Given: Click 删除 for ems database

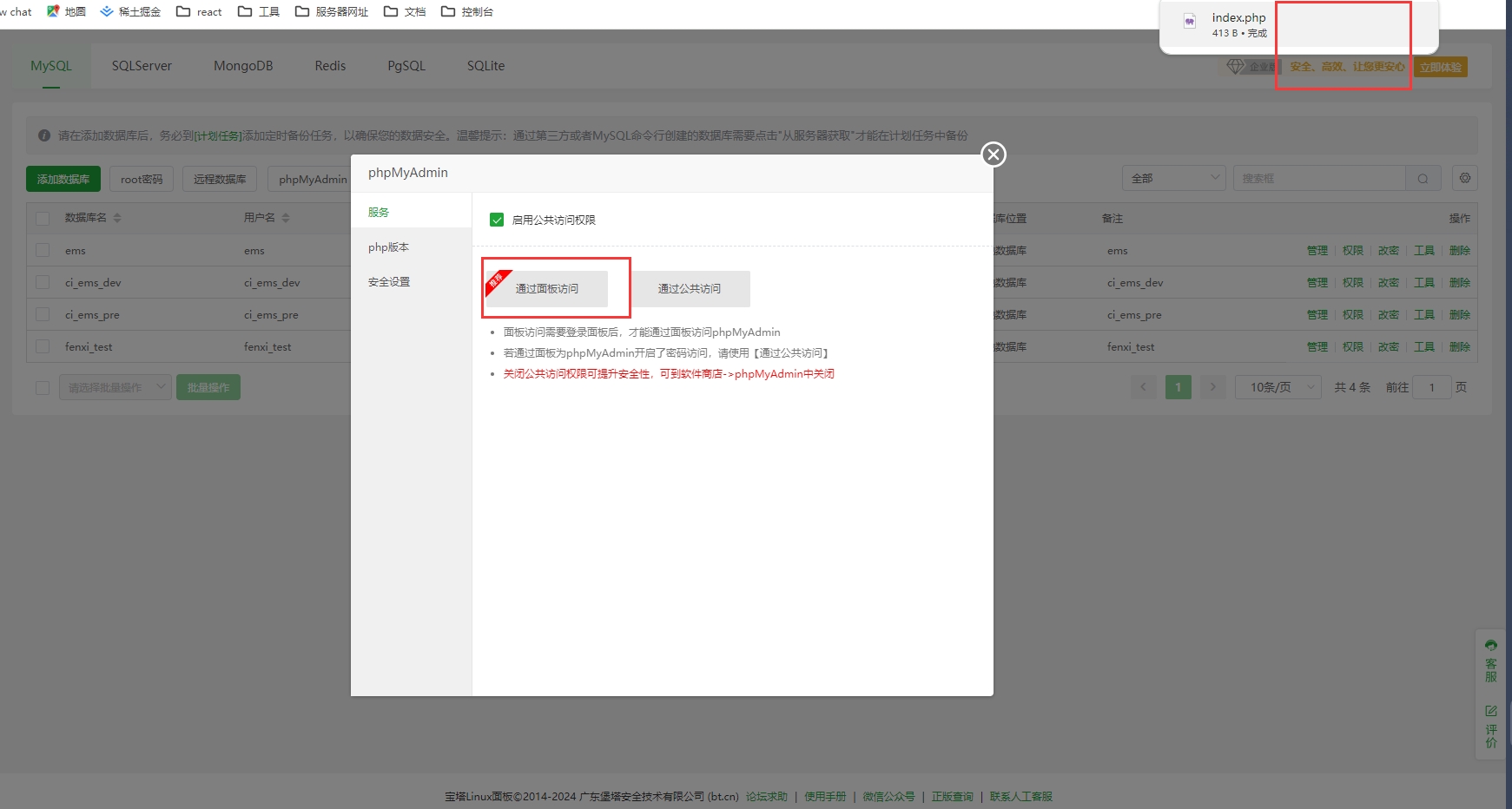Looking at the screenshot, I should tap(1460, 250).
